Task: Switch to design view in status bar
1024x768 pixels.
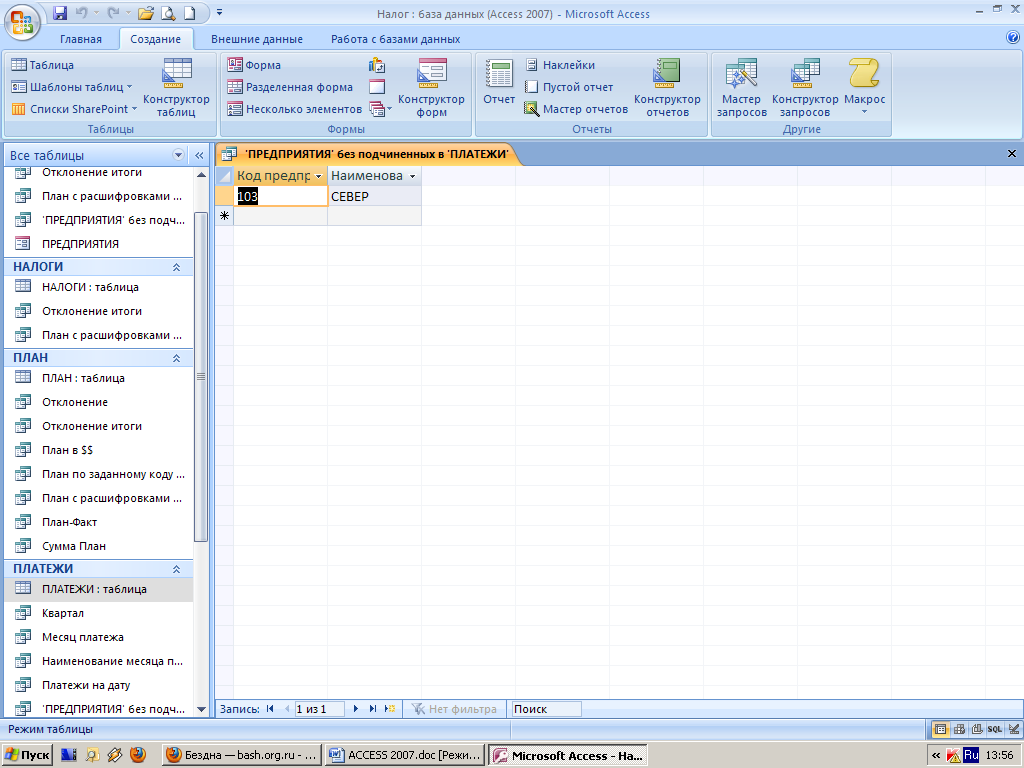Action: (1014, 729)
